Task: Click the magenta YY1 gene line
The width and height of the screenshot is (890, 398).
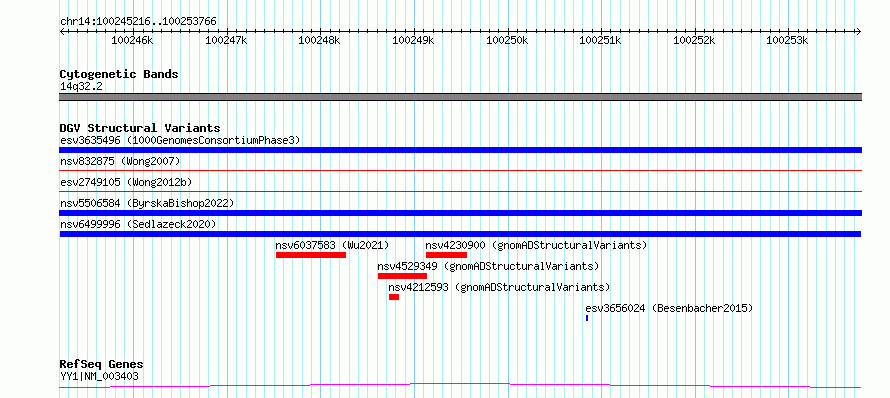Action: coord(460,386)
